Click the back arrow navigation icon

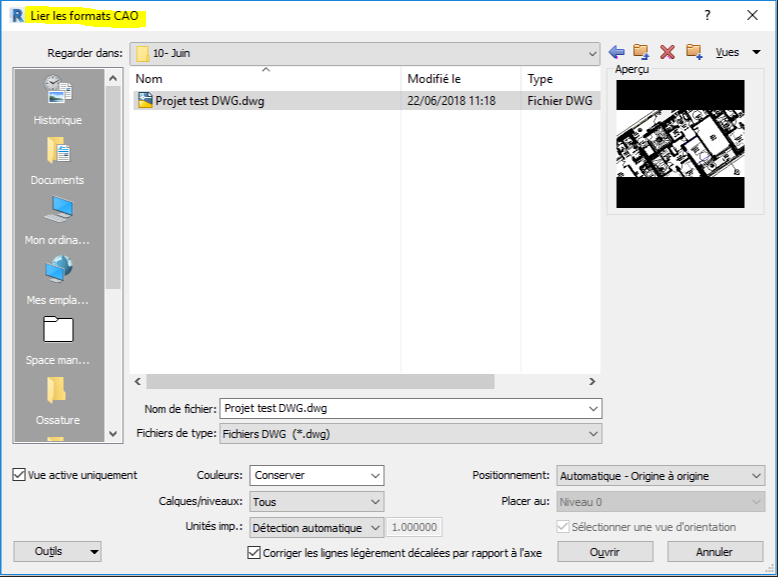click(x=616, y=52)
